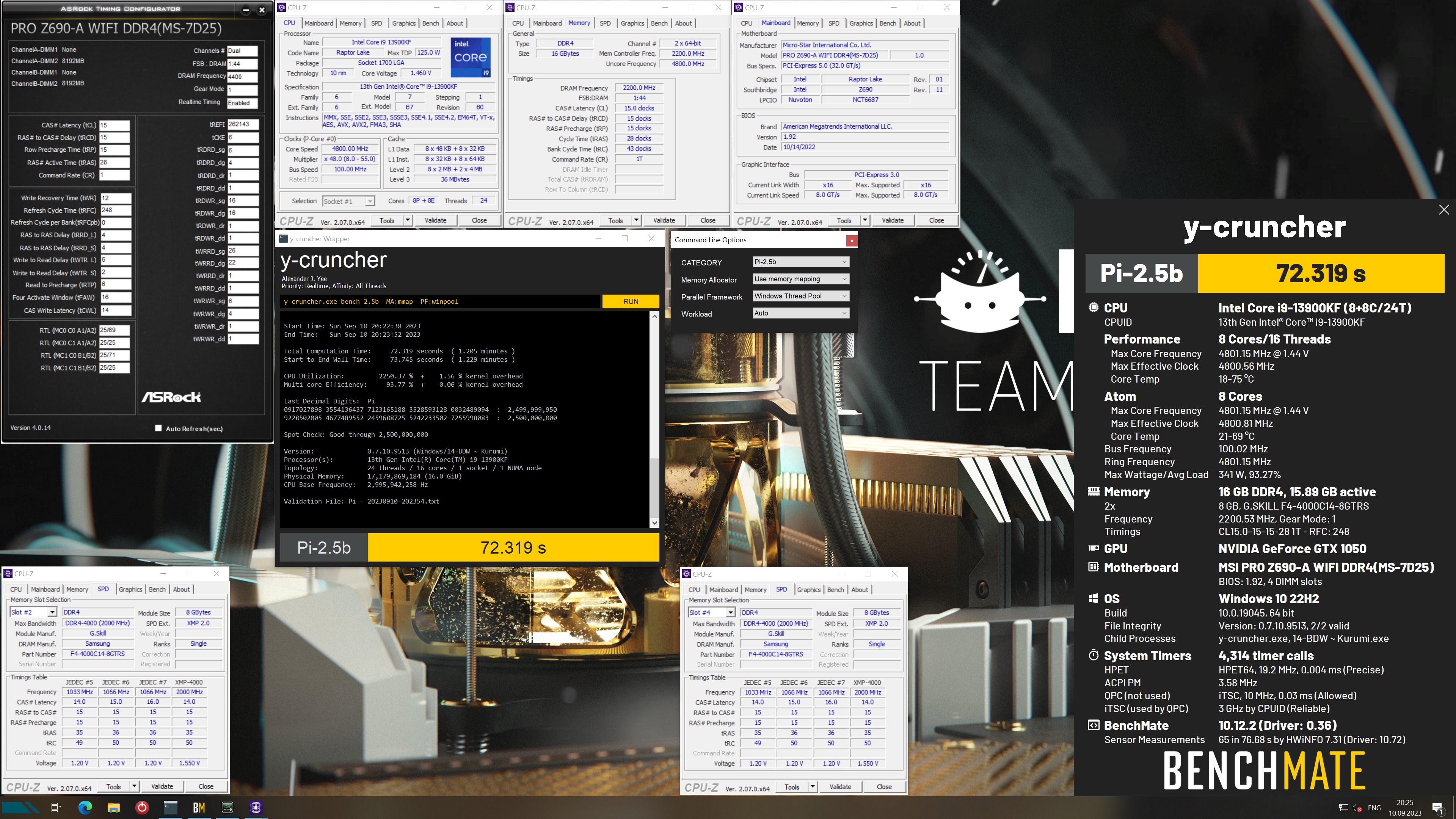The width and height of the screenshot is (1456, 819).
Task: Open the Socket #1 selection dropdown
Action: (348, 201)
